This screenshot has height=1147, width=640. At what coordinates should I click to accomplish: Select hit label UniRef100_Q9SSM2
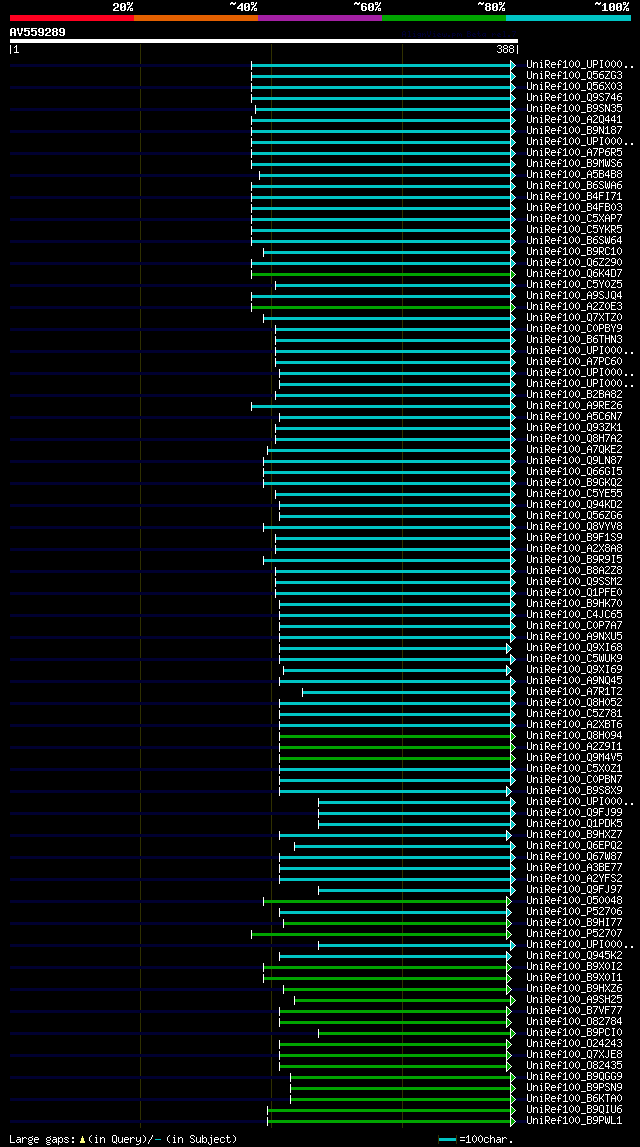574,582
